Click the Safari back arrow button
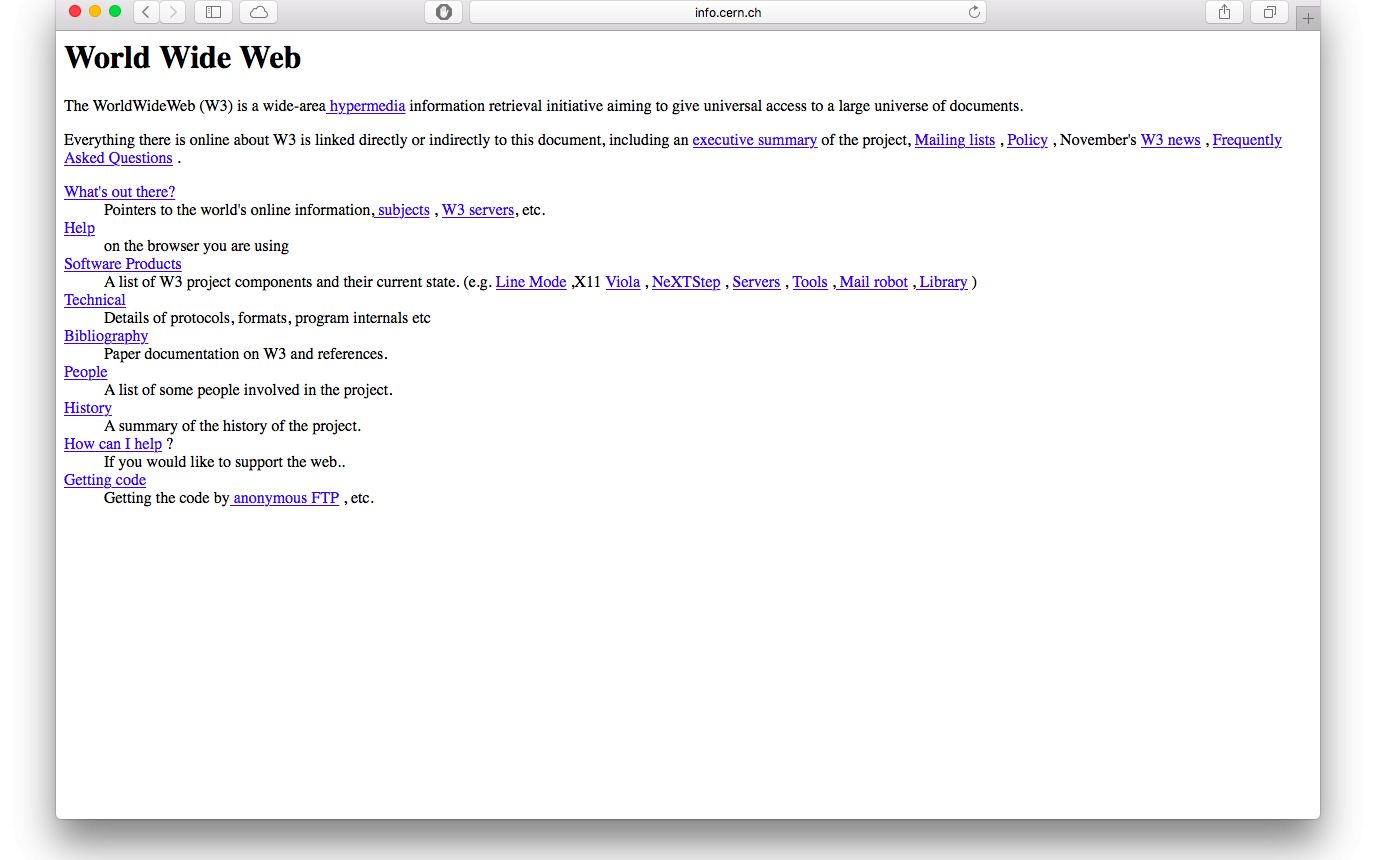This screenshot has height=860, width=1376. point(146,12)
